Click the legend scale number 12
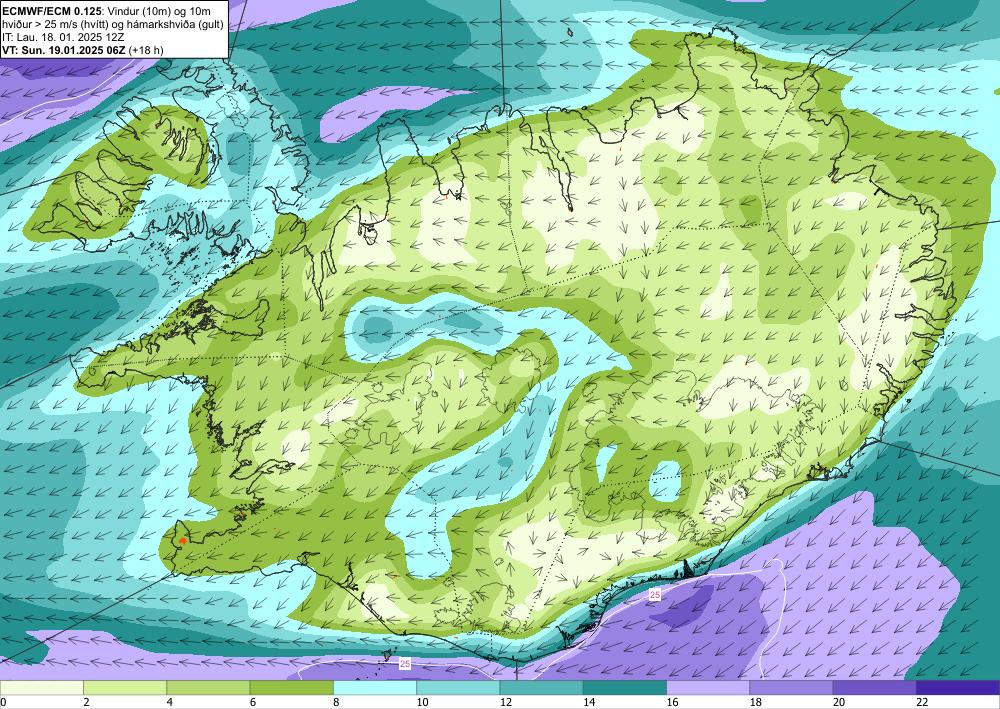Image resolution: width=1000 pixels, height=709 pixels. (506, 703)
